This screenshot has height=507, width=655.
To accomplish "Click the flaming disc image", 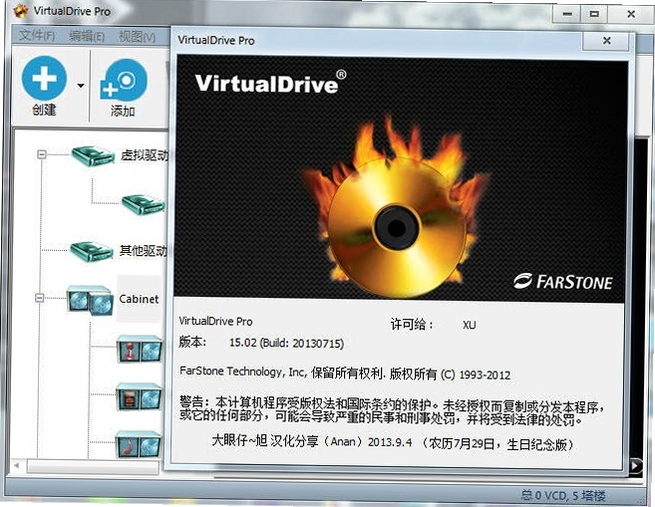I will (396, 207).
